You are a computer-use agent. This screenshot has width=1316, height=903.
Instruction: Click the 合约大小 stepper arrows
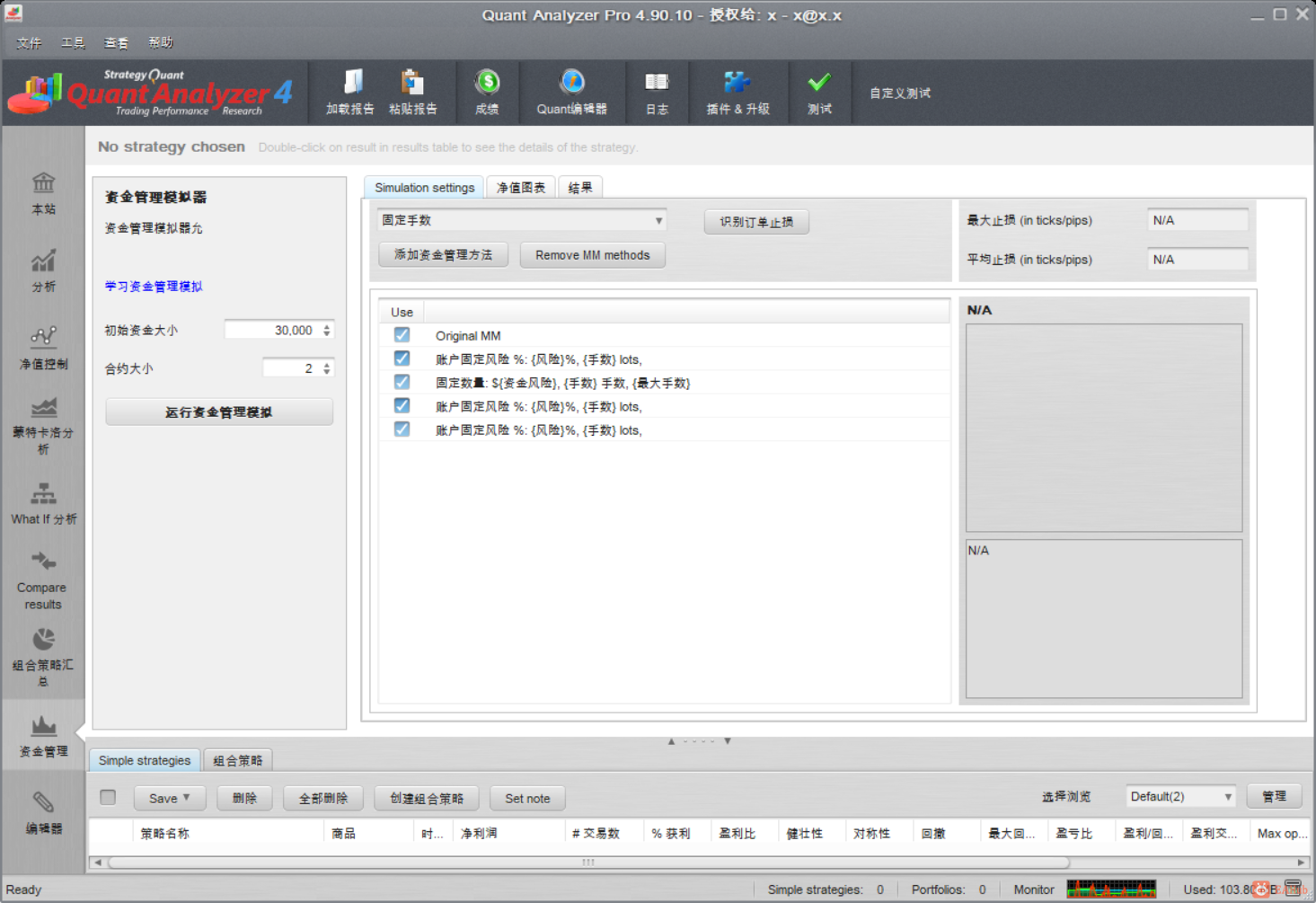point(327,368)
